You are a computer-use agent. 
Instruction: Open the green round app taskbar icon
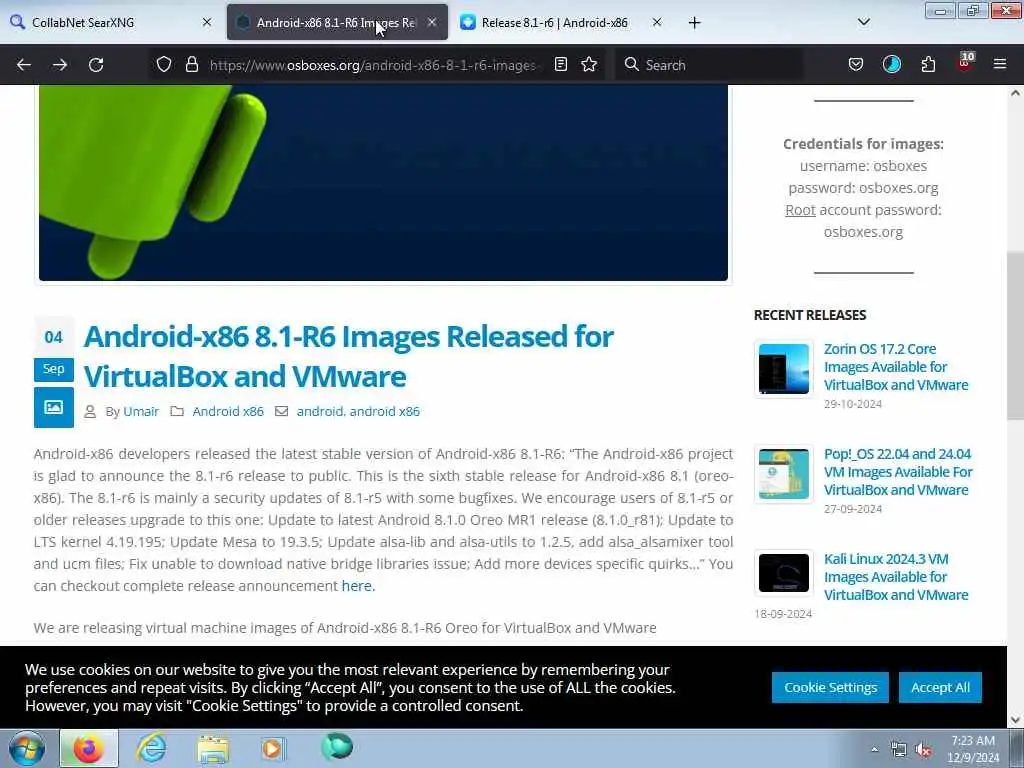pyautogui.click(x=337, y=746)
